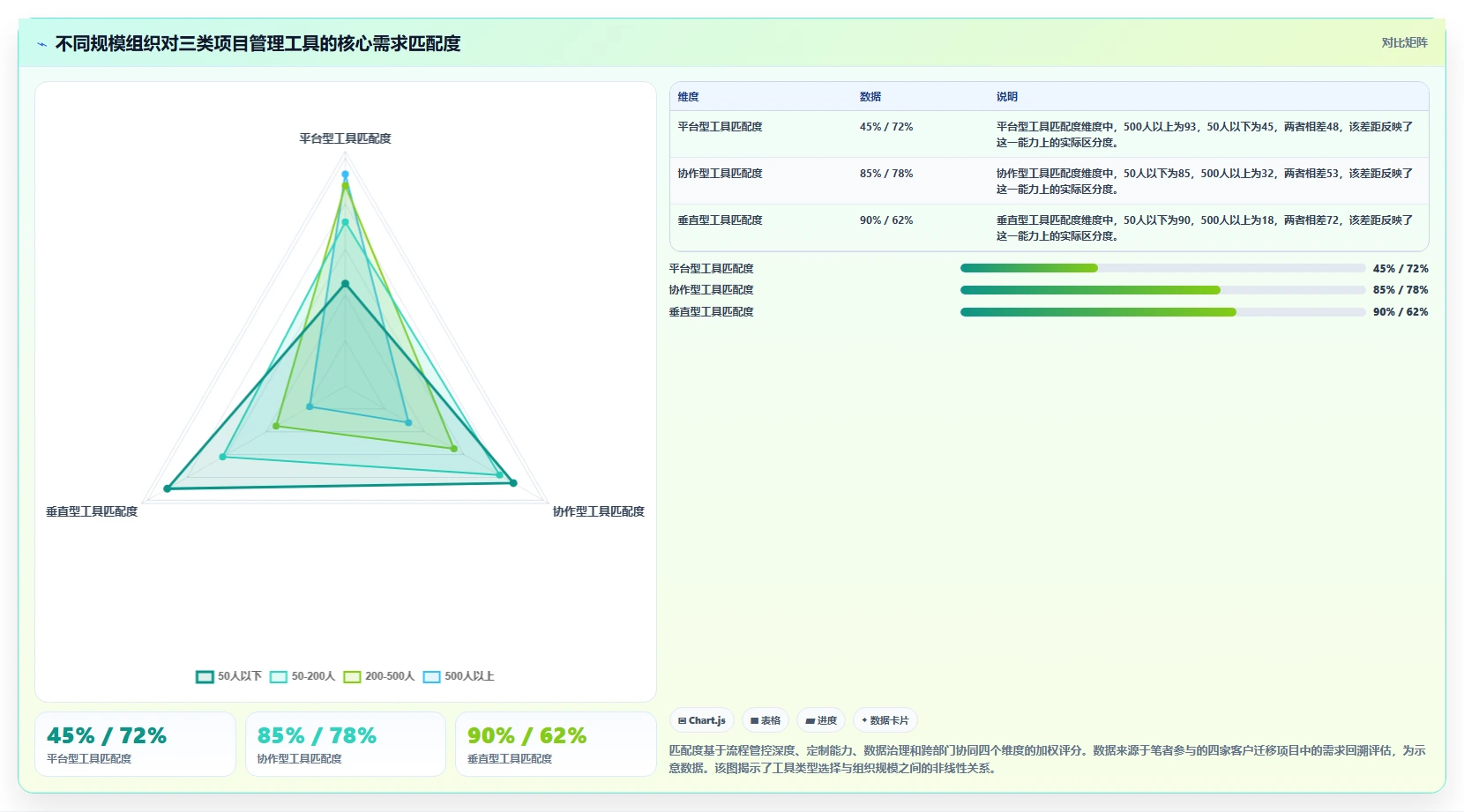This screenshot has width=1464, height=812.
Task: Click the 90% / 62% value beside progress bar
Action: click(x=1401, y=312)
